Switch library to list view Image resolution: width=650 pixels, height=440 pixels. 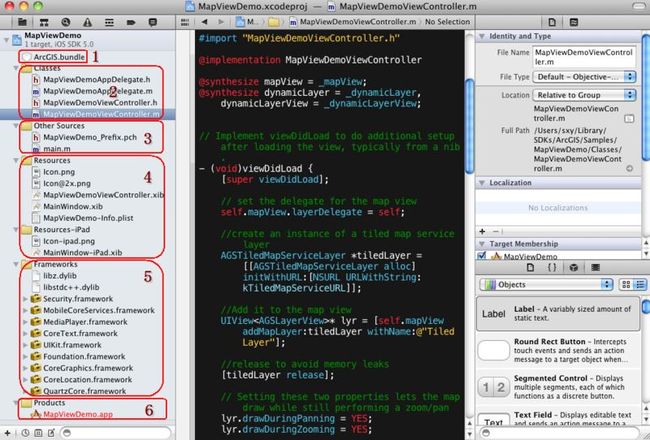tap(640, 284)
